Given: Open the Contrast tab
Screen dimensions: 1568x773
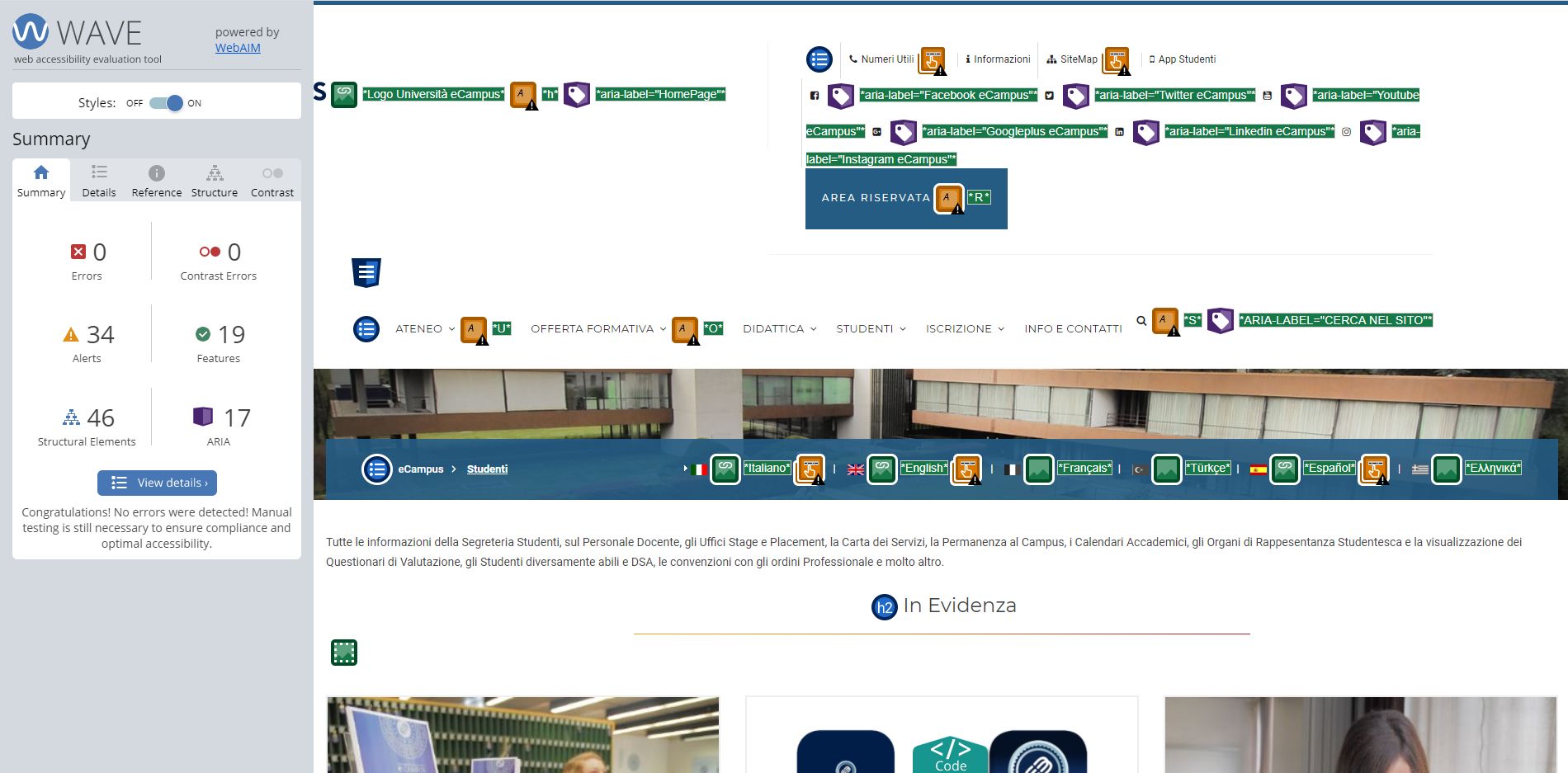Looking at the screenshot, I should [272, 181].
